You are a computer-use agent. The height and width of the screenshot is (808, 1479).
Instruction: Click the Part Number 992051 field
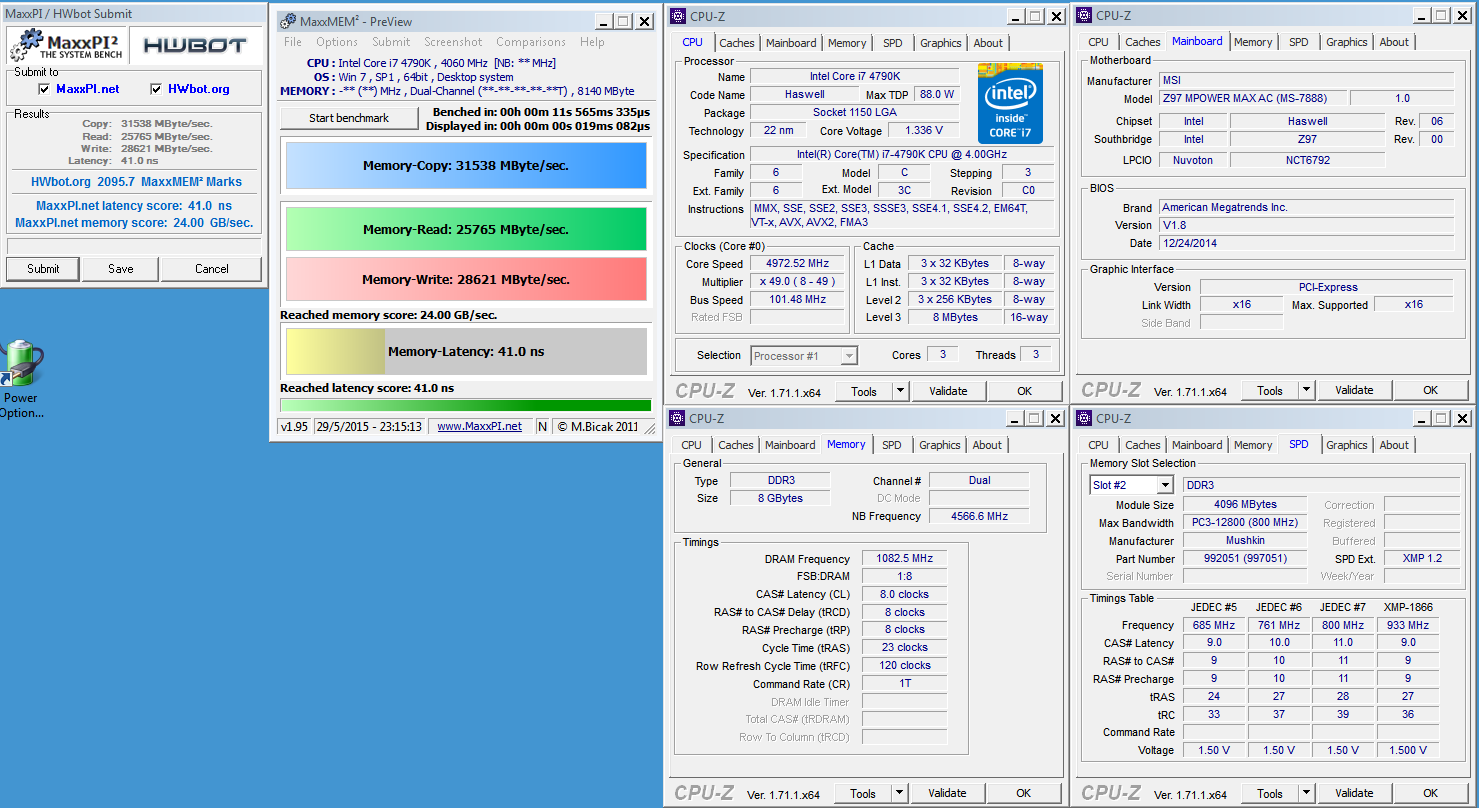click(x=1245, y=559)
